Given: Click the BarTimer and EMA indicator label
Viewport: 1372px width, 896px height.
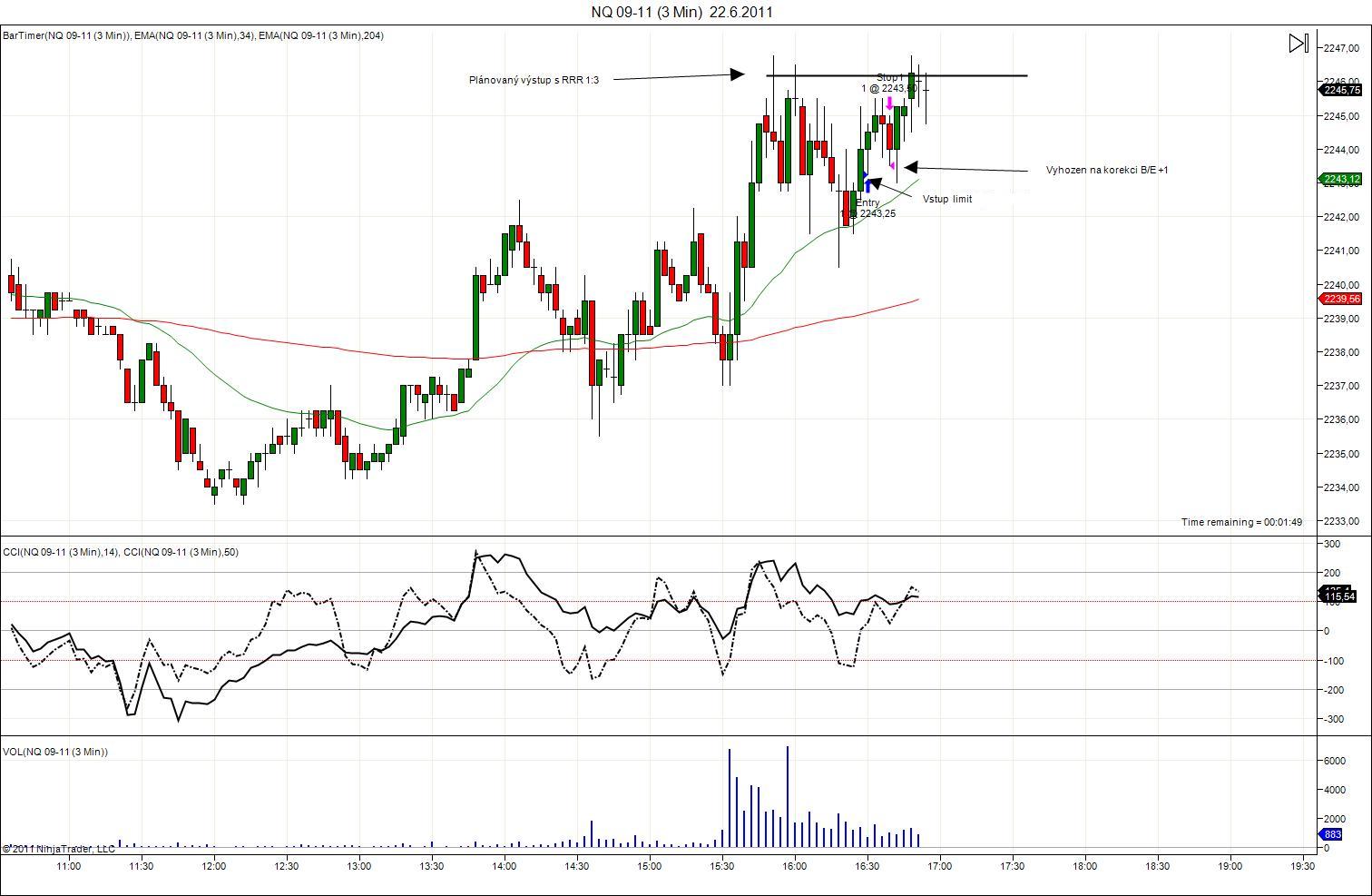Looking at the screenshot, I should pos(193,35).
